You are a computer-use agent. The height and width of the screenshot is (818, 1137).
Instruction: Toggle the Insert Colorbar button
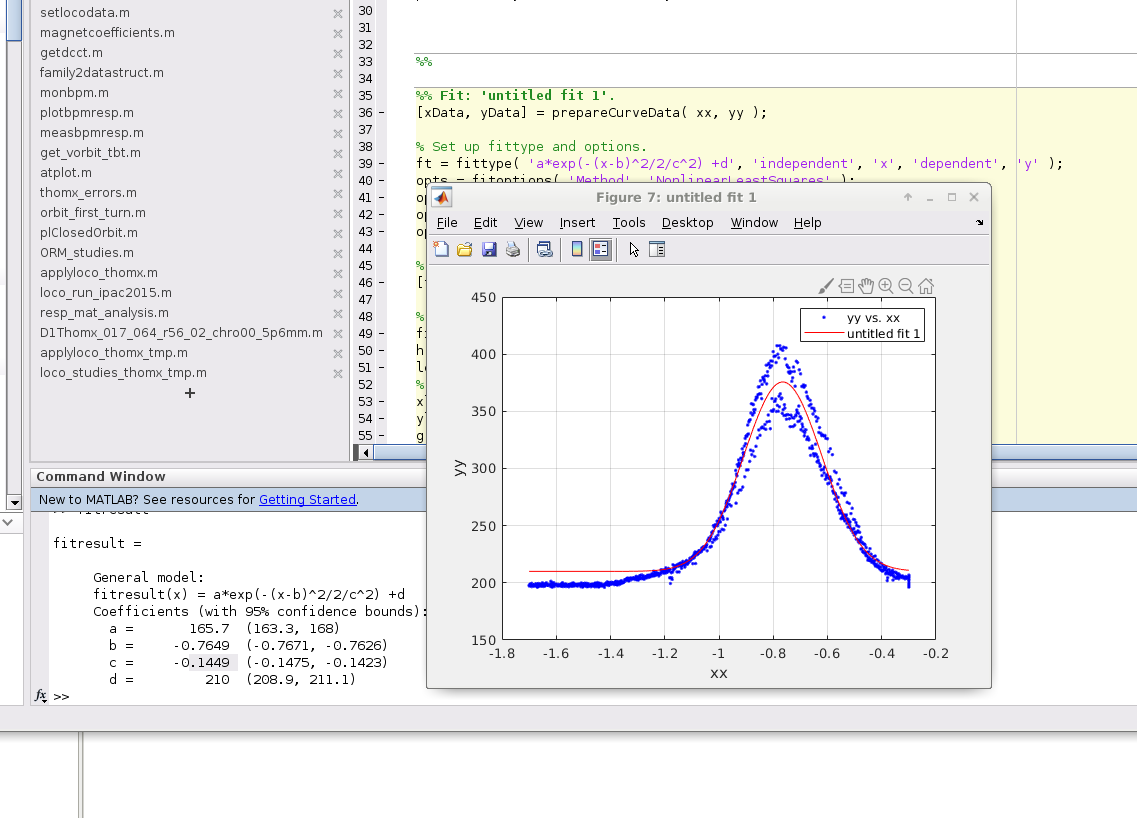pos(577,250)
